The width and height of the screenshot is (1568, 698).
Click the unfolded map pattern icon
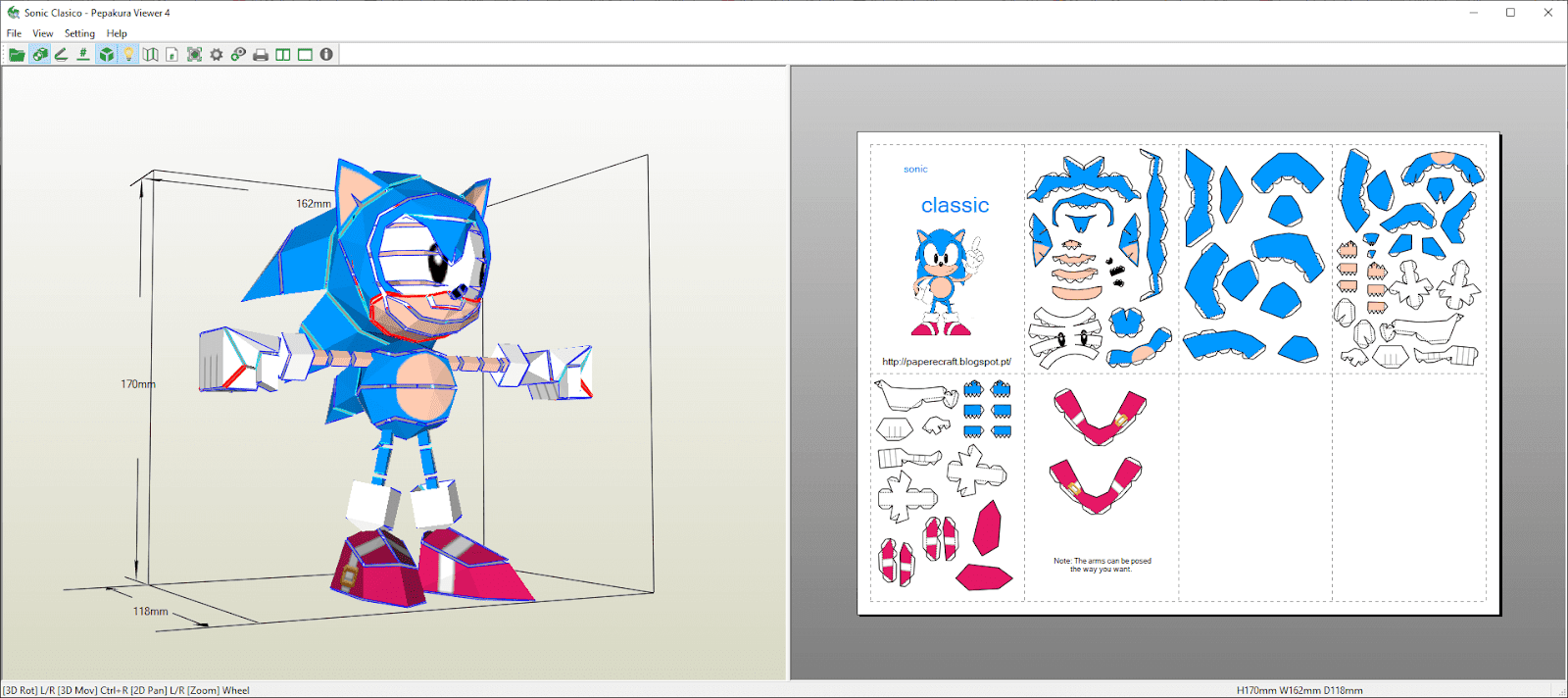[x=150, y=55]
